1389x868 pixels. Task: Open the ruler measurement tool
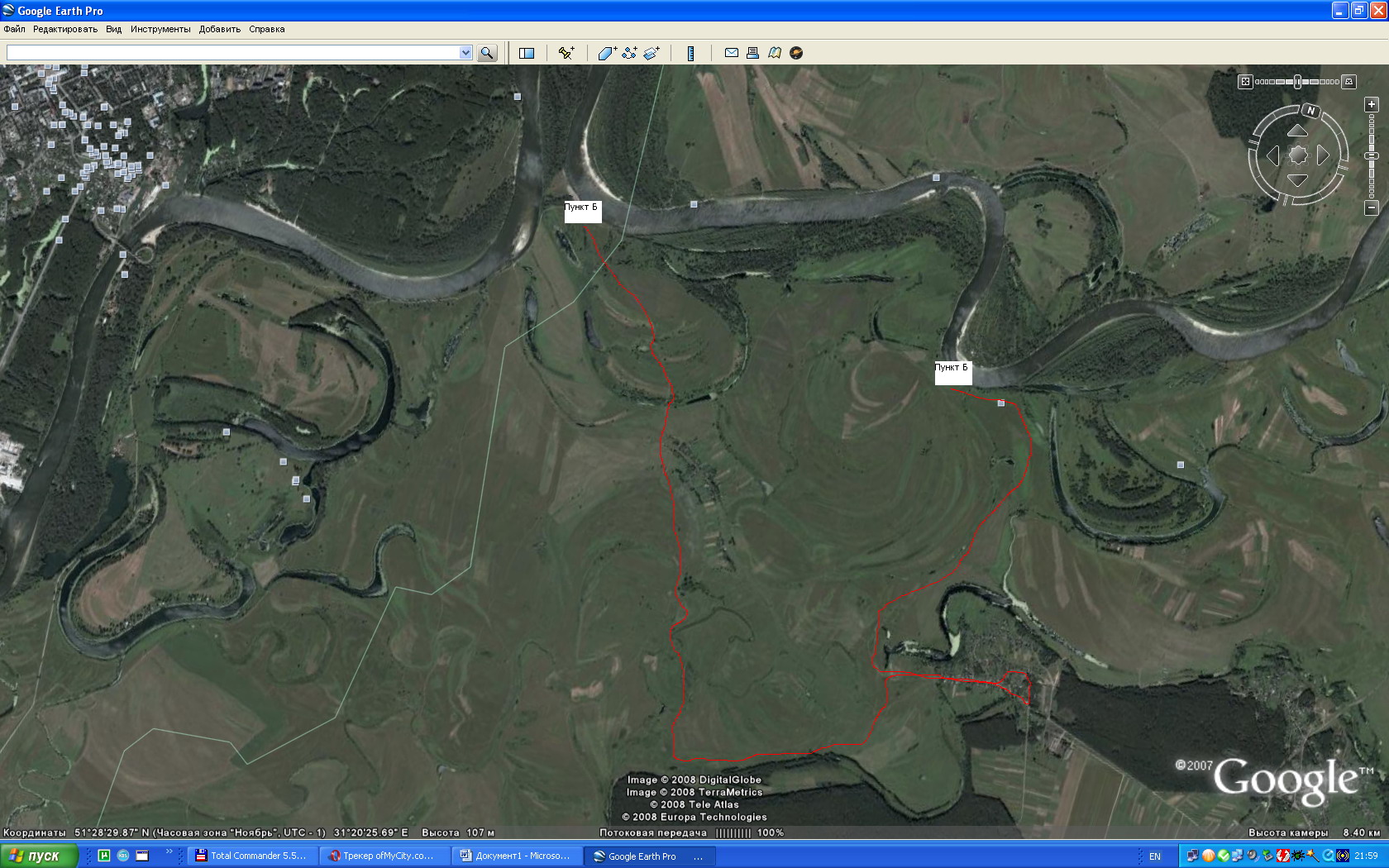(x=691, y=53)
